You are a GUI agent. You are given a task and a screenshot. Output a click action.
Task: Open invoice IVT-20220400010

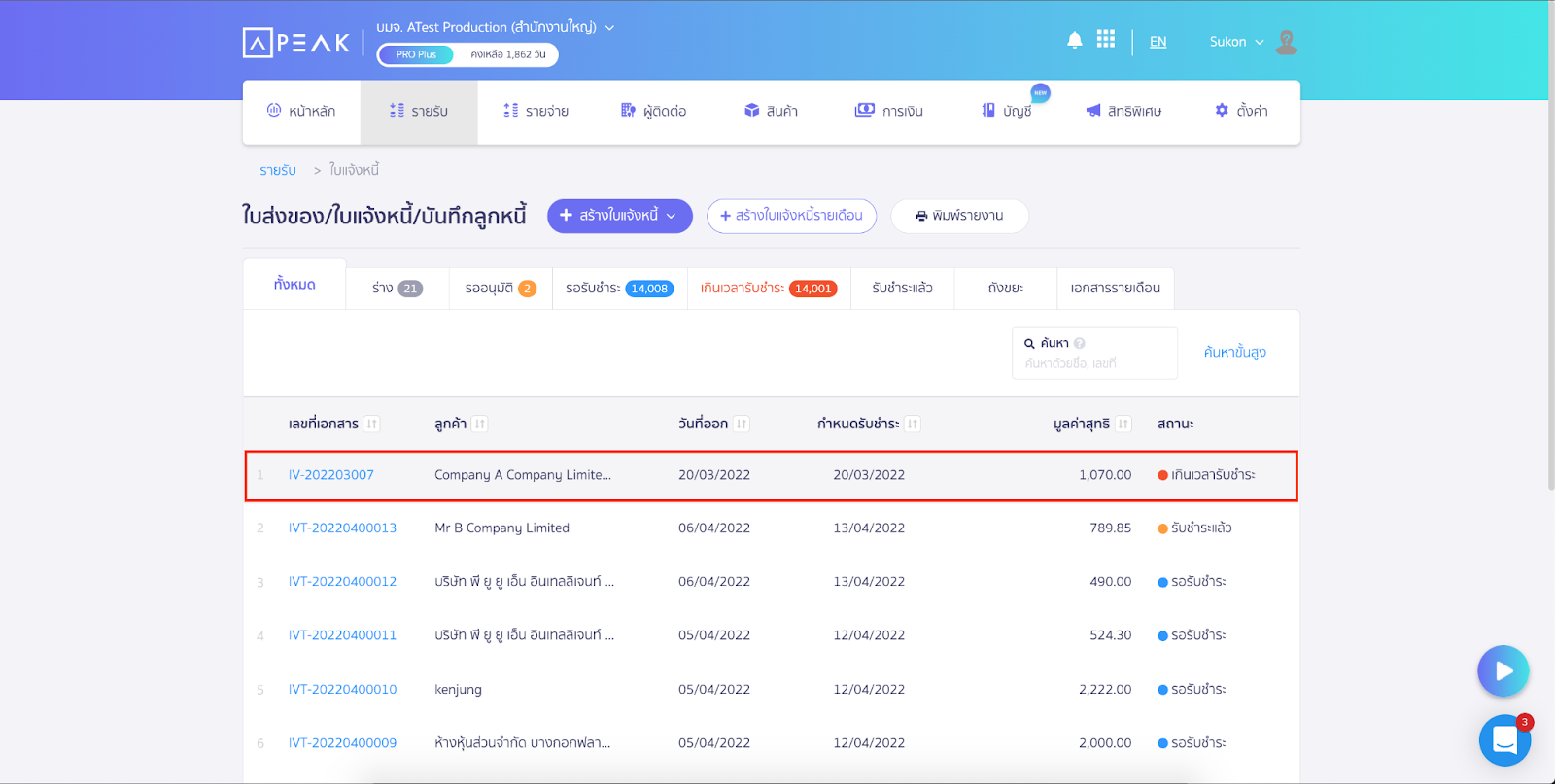coord(342,690)
